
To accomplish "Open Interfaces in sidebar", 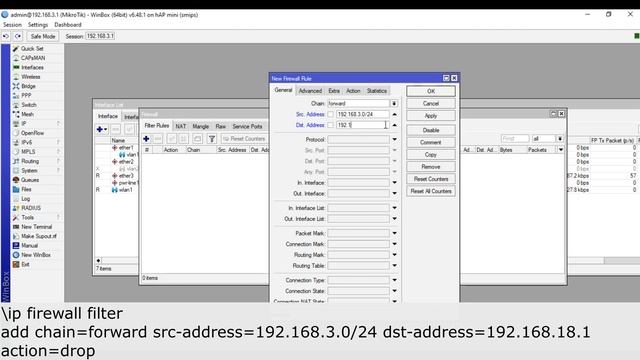I will coord(32,67).
